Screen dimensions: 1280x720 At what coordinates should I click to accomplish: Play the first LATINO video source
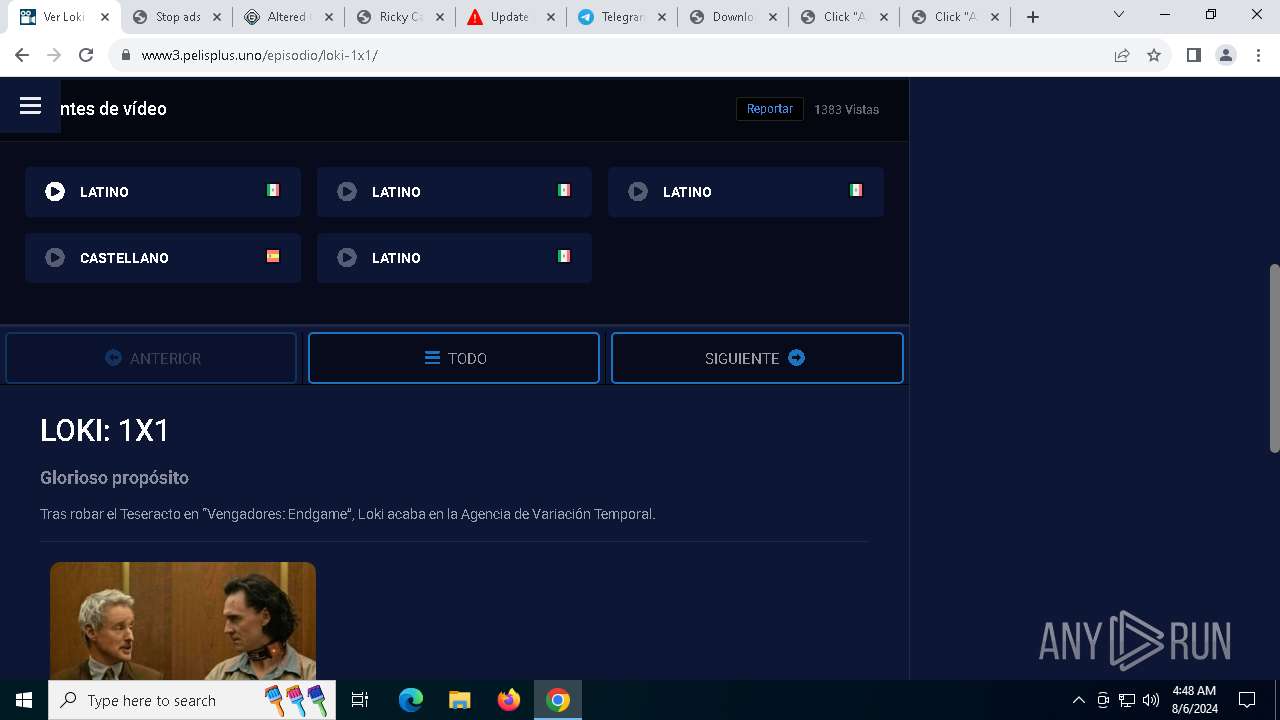pos(163,192)
